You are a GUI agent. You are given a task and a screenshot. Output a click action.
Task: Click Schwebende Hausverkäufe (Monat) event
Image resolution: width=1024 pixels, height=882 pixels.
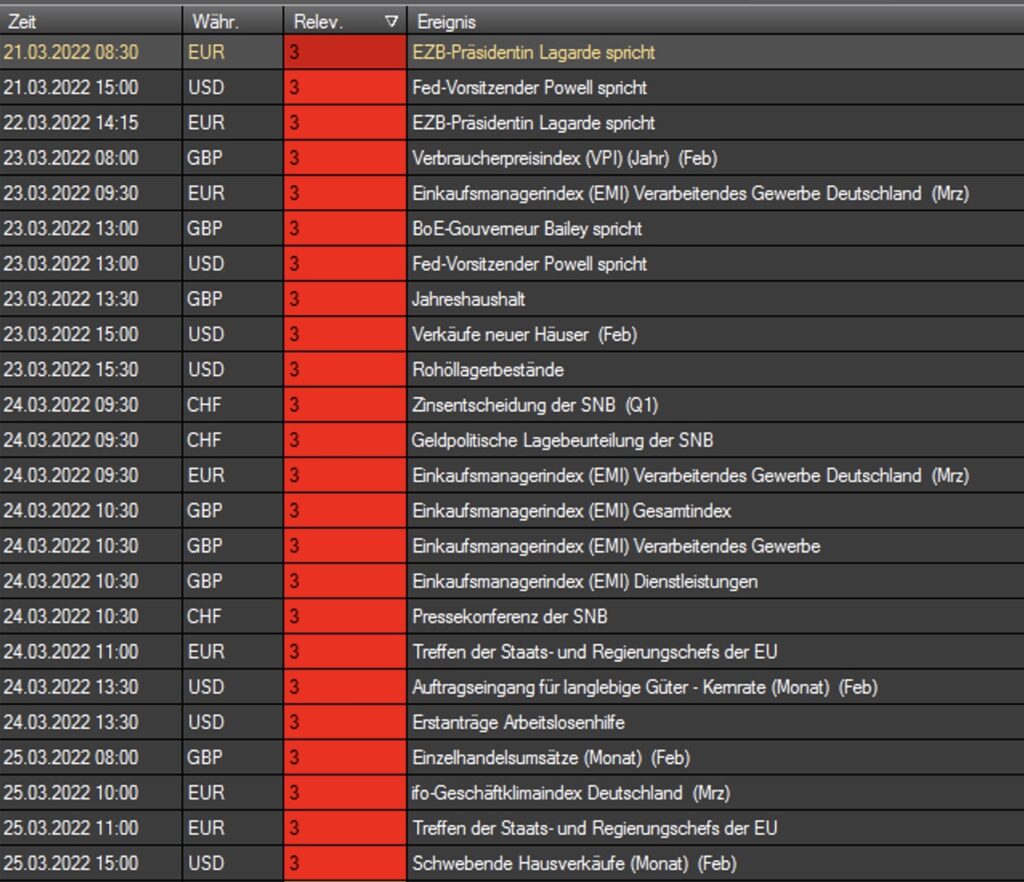(574, 863)
